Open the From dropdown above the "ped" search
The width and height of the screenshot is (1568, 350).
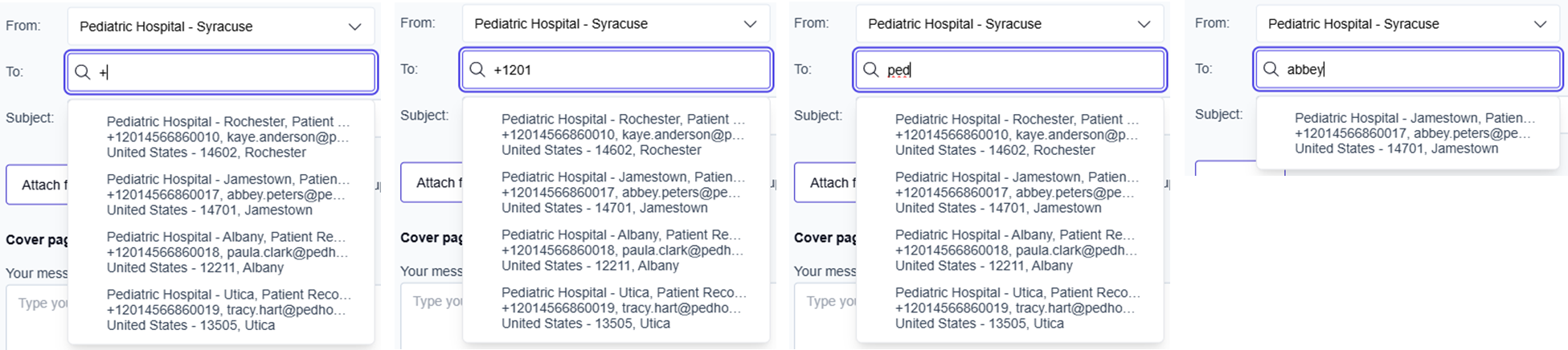(1144, 24)
